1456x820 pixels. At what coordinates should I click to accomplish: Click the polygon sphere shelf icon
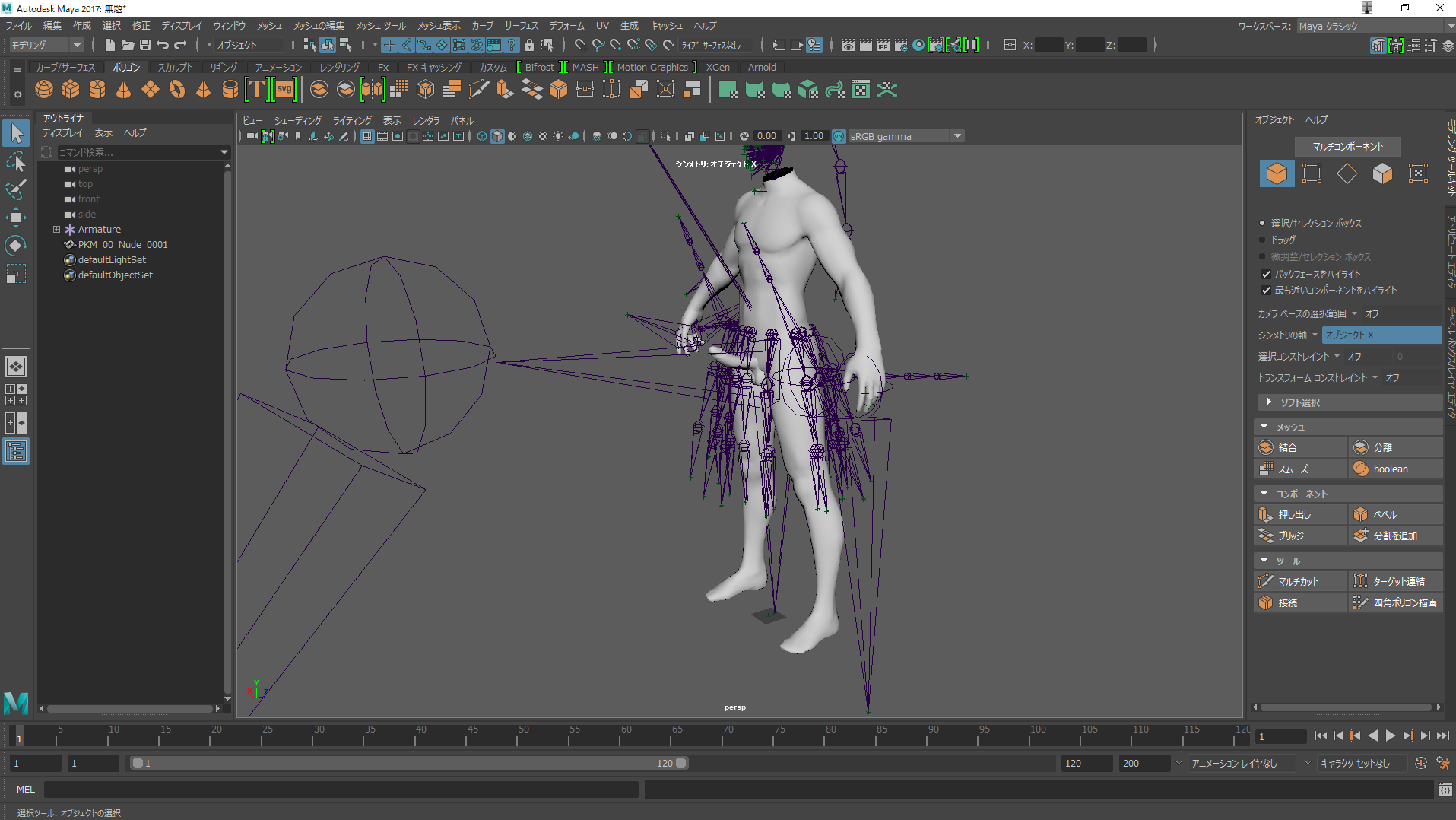(44, 90)
